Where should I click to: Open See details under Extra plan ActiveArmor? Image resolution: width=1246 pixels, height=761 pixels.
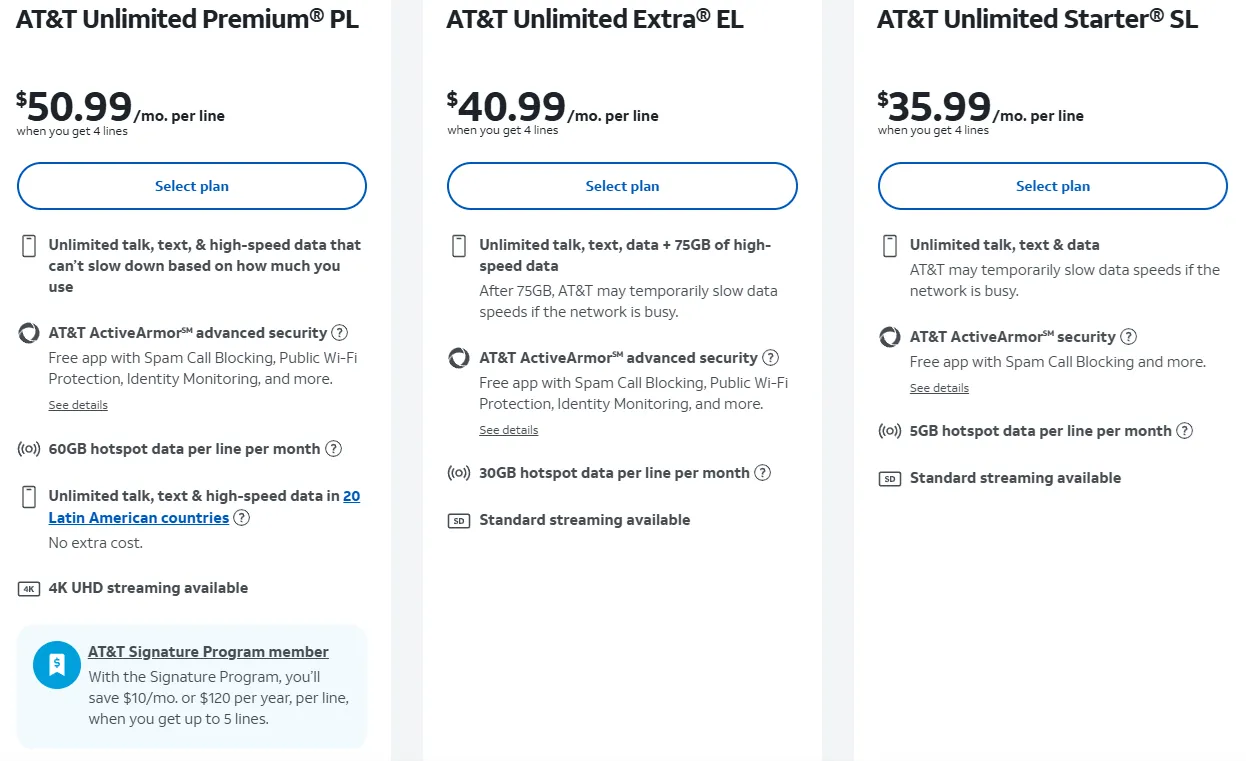coord(508,431)
